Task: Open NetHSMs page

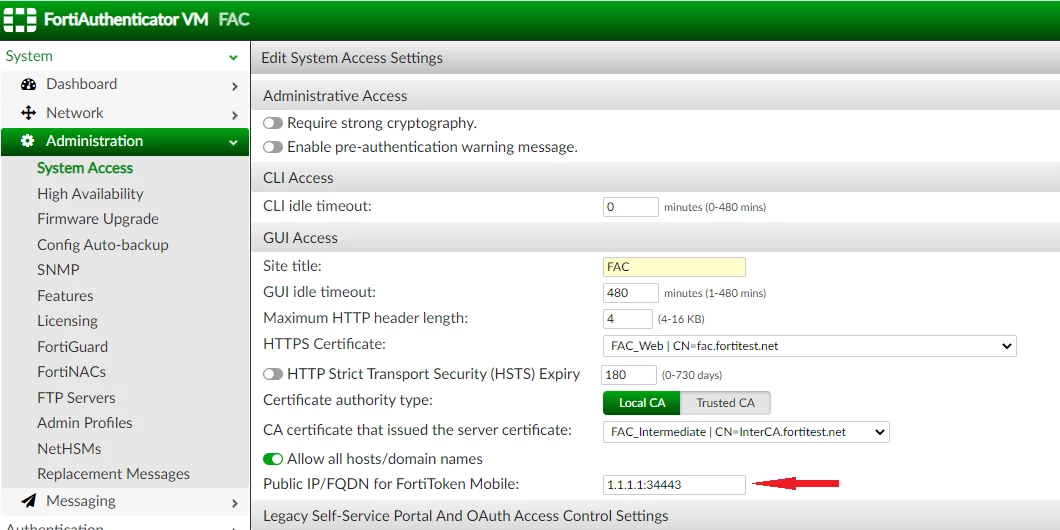Action: [x=69, y=448]
